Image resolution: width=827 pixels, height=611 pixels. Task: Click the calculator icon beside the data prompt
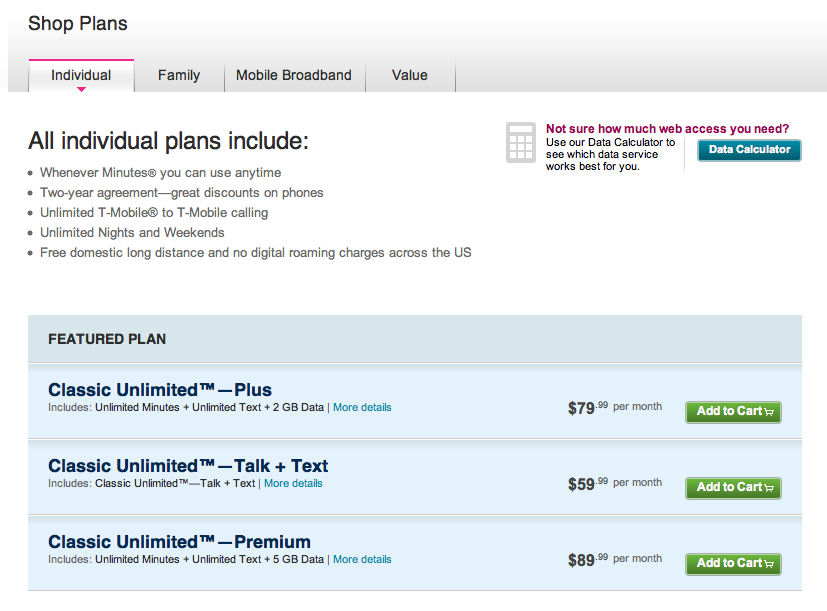coord(520,142)
